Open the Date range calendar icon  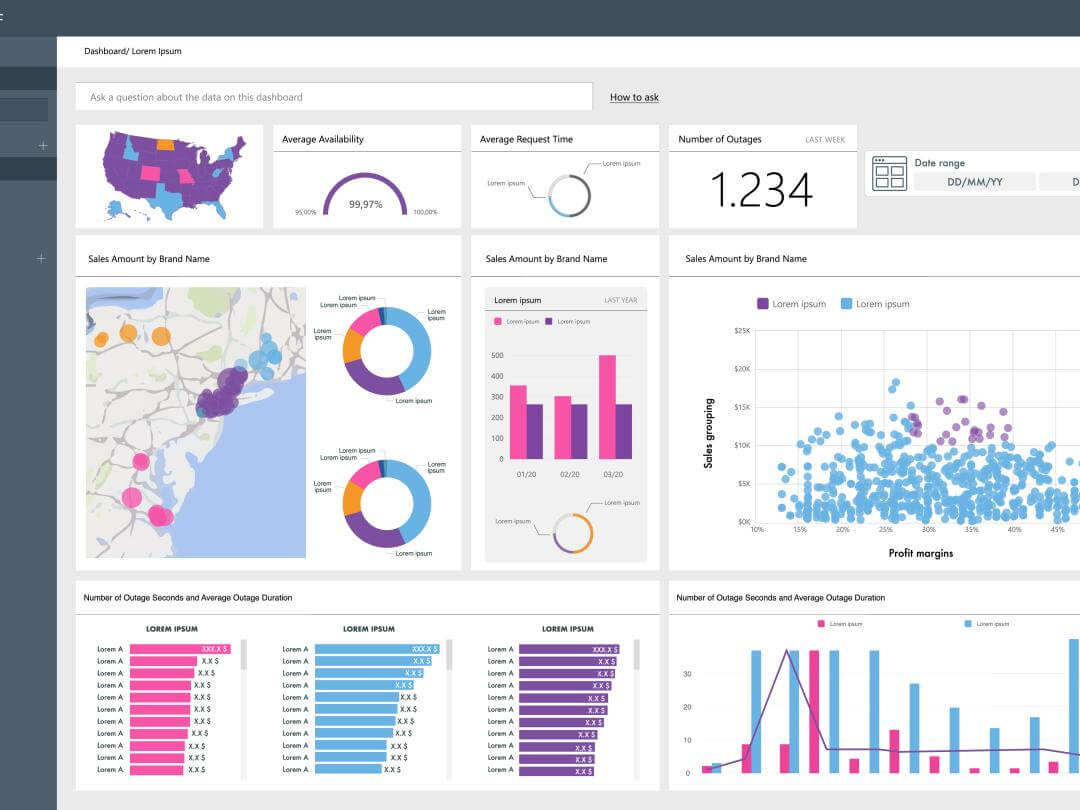pos(889,173)
